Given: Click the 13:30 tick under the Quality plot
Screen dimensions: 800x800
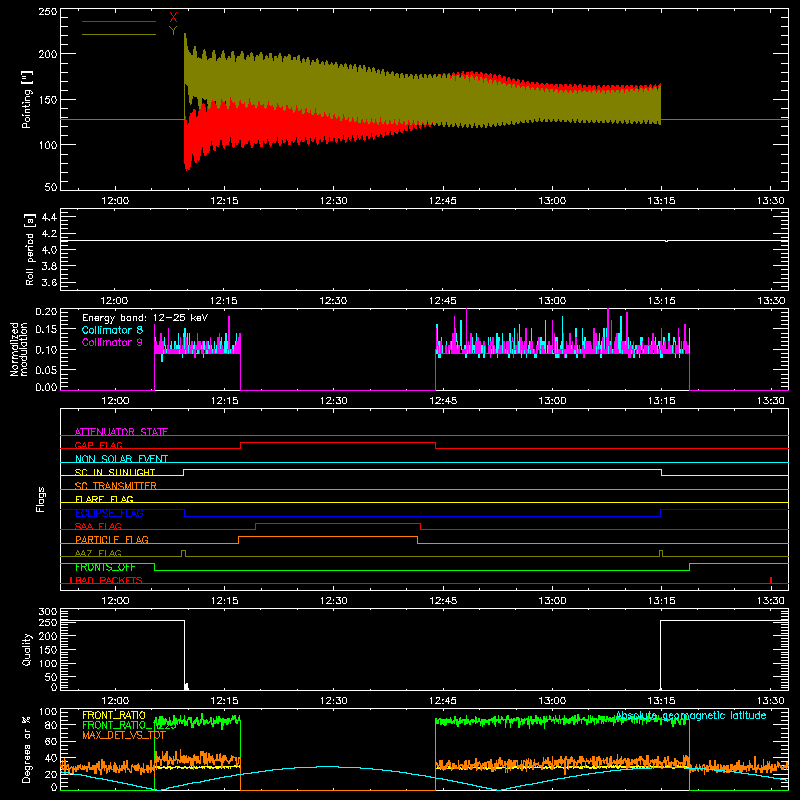Looking at the screenshot, I should click(x=770, y=701).
